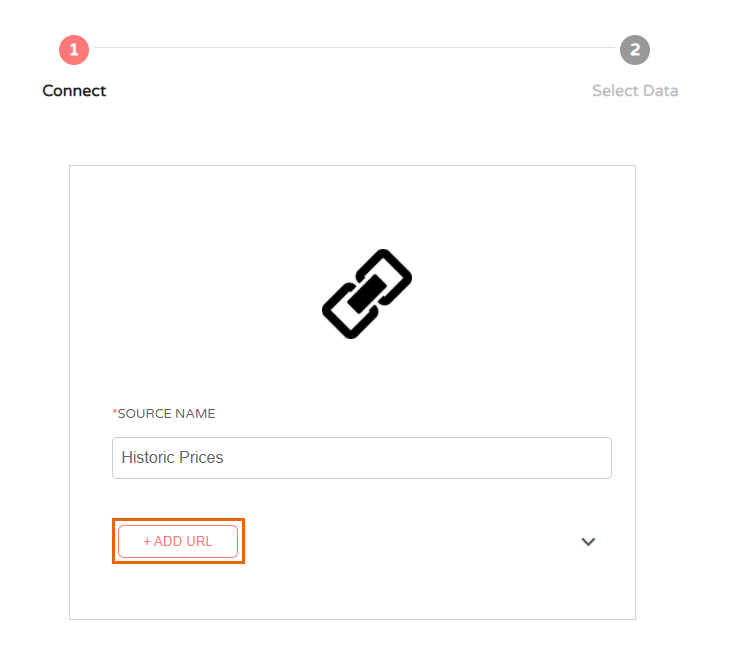Go to the Select Data step
The height and width of the screenshot is (659, 744).
(x=635, y=91)
